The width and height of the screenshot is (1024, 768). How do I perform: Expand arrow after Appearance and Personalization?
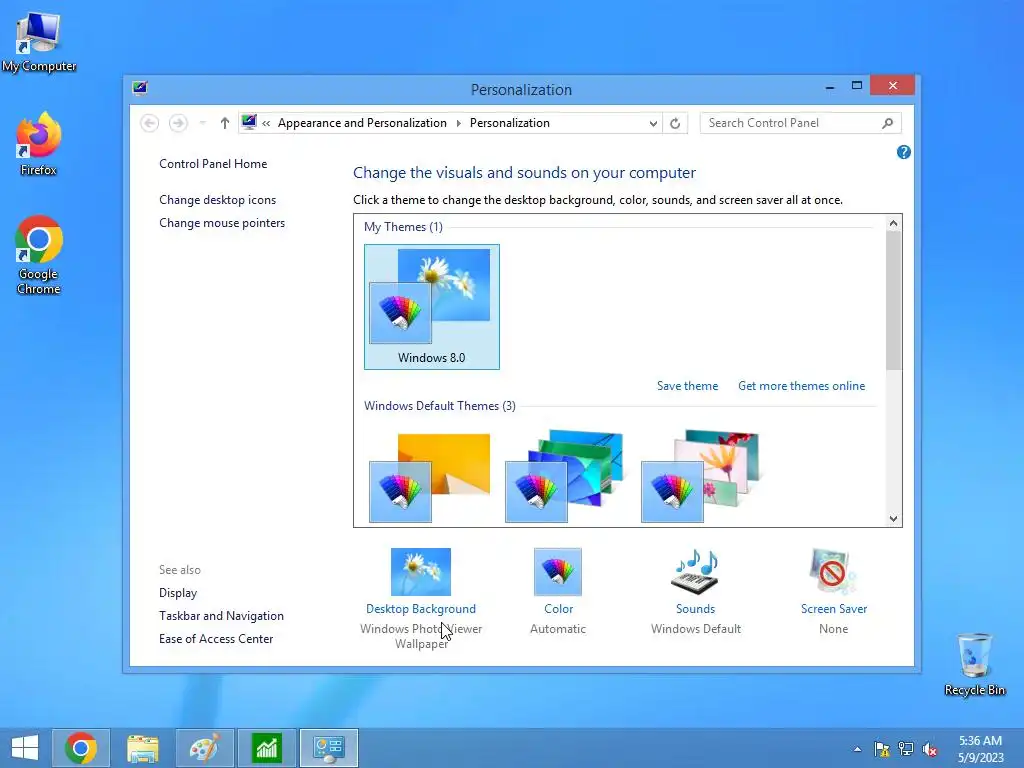coord(458,123)
